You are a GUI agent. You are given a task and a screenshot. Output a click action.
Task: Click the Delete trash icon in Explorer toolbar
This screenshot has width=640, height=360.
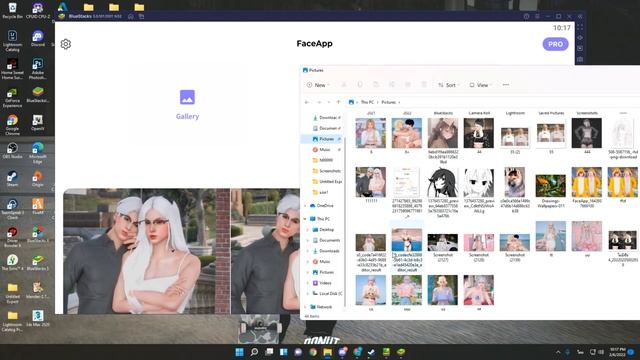pos(424,85)
